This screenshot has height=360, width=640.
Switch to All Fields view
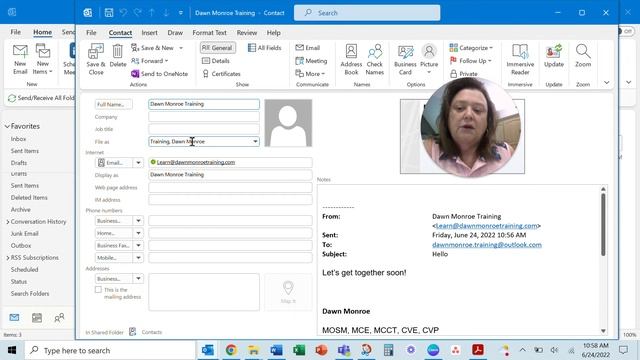[x=265, y=48]
